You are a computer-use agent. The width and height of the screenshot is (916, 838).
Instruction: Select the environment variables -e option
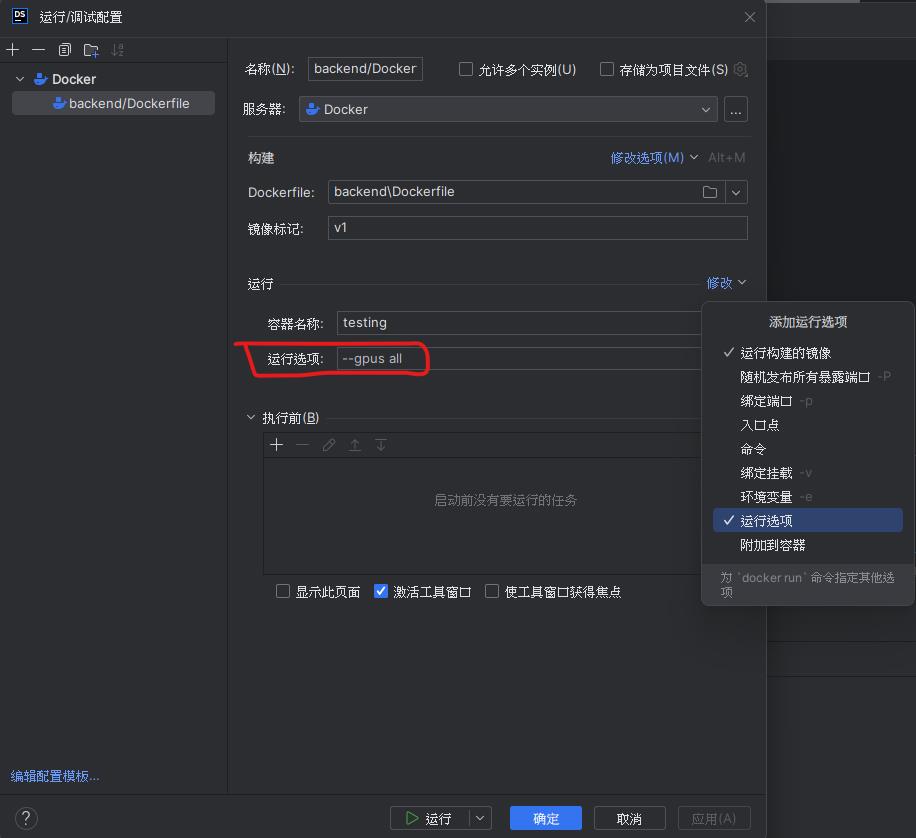point(807,497)
